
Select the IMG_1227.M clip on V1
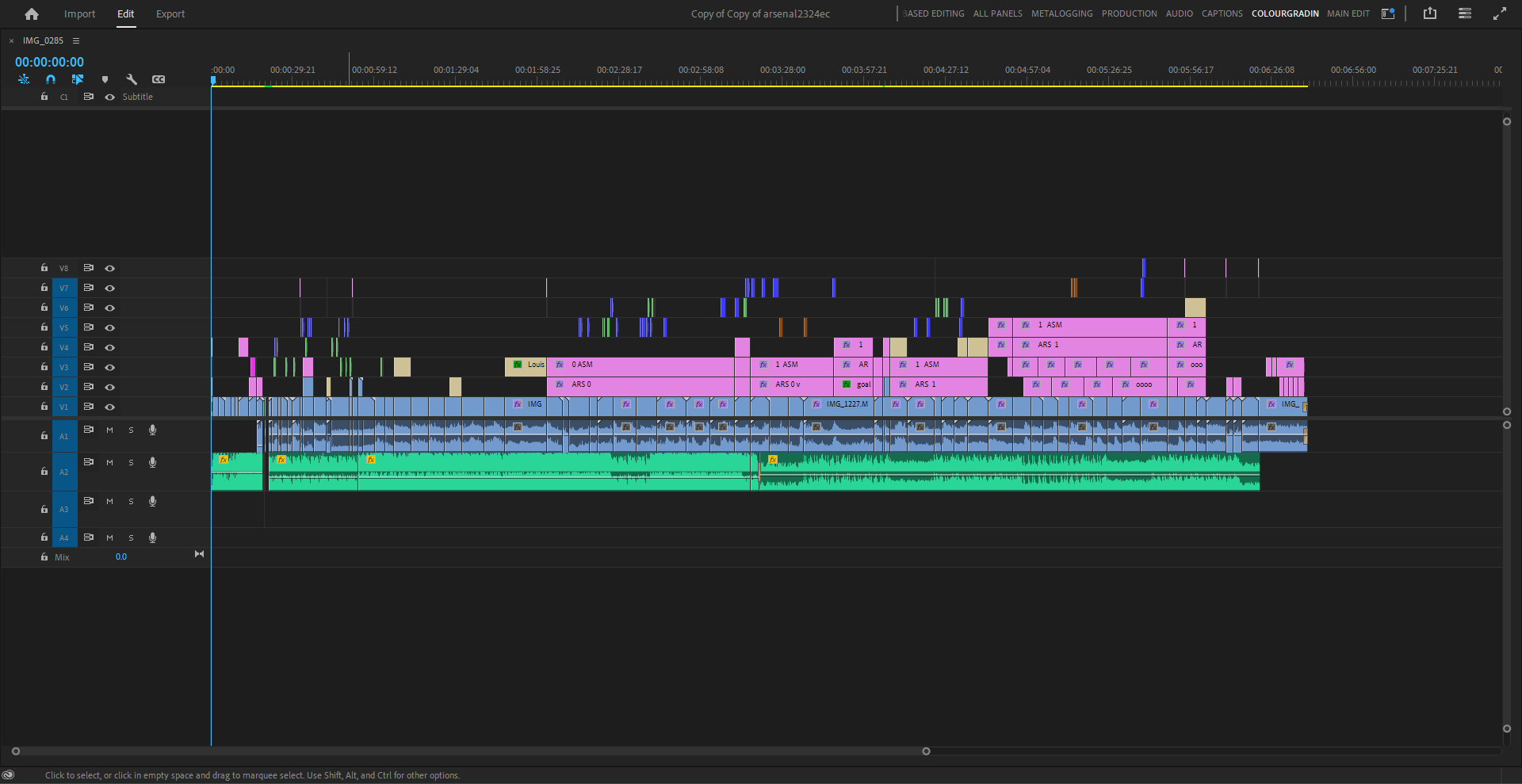pyautogui.click(x=839, y=407)
